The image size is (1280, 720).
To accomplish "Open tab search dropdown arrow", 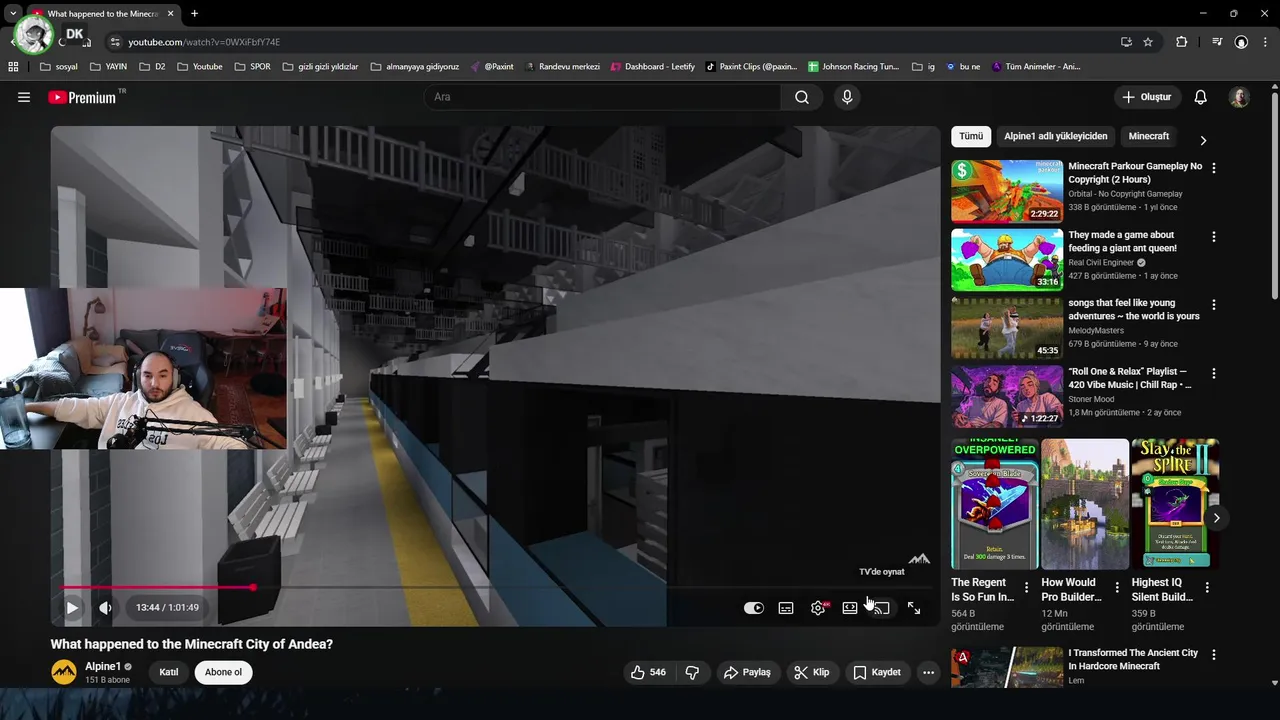I will coord(13,14).
